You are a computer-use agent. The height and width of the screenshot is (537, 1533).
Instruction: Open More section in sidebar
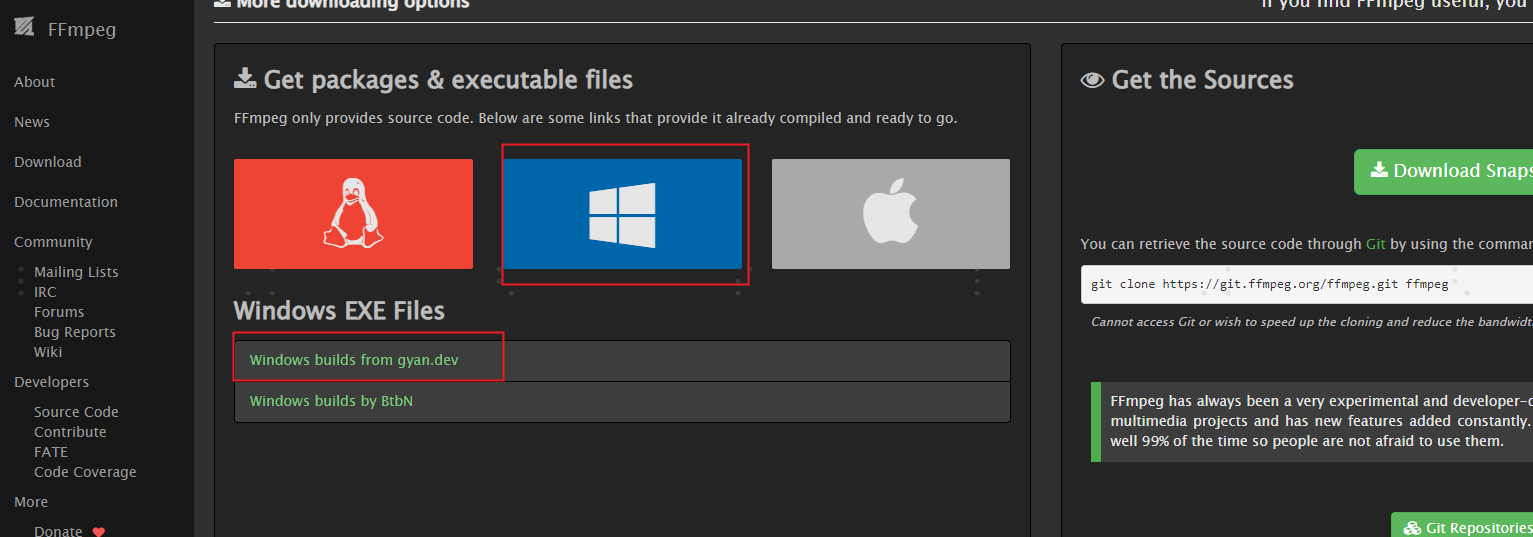click(x=31, y=502)
